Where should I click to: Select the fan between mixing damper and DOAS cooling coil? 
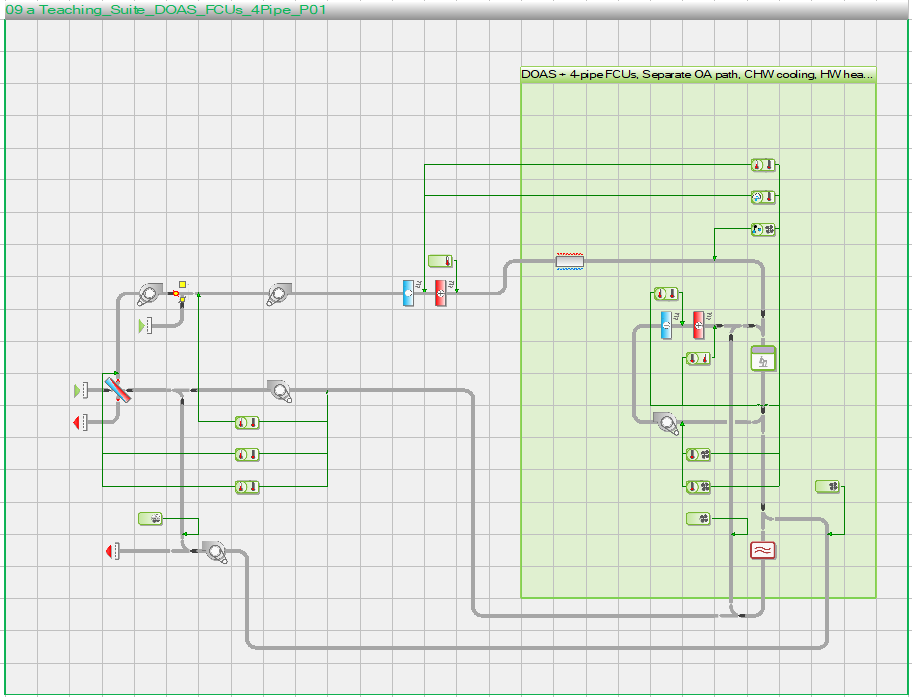pos(279,294)
